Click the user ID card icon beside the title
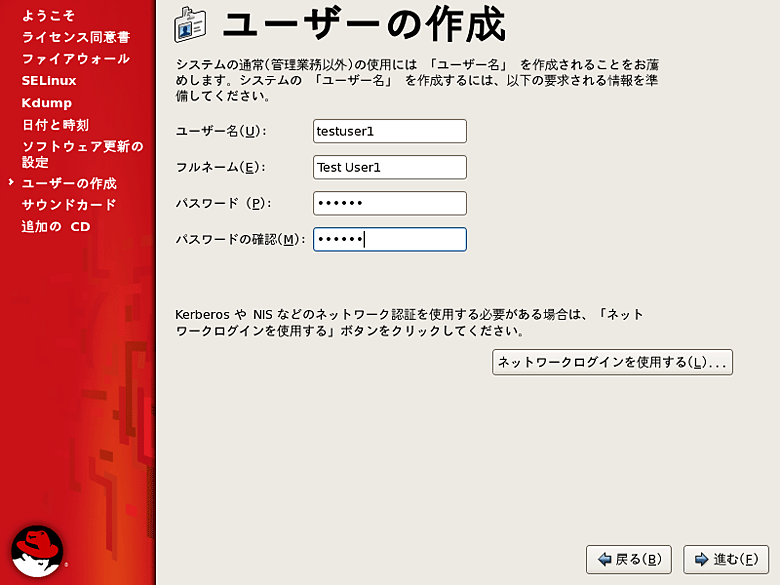 (x=190, y=24)
